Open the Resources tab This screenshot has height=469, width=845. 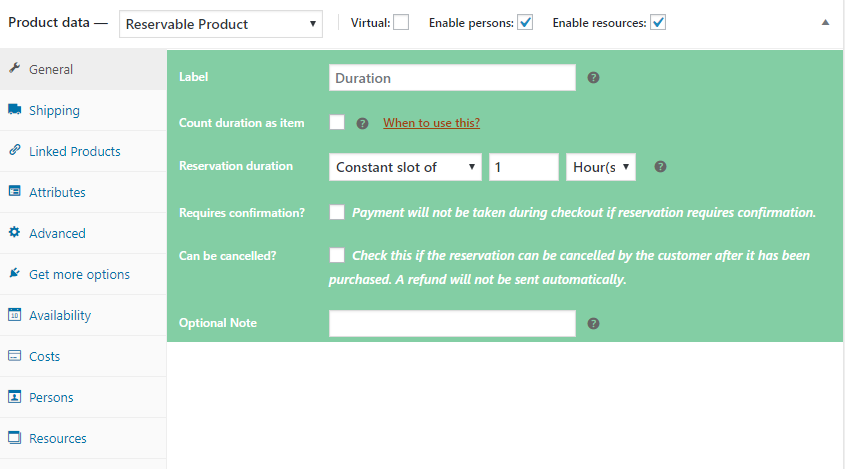[58, 438]
